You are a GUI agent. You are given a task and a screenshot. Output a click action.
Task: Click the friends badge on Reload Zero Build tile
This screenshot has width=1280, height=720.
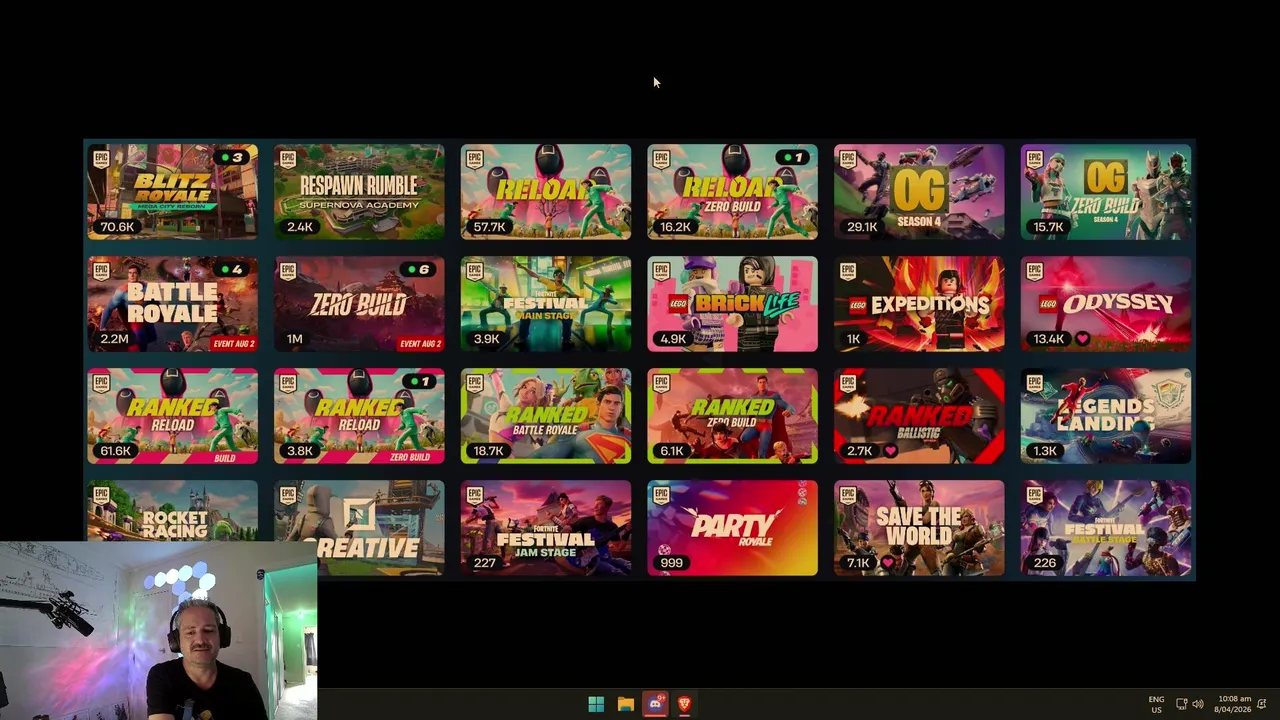pos(791,157)
